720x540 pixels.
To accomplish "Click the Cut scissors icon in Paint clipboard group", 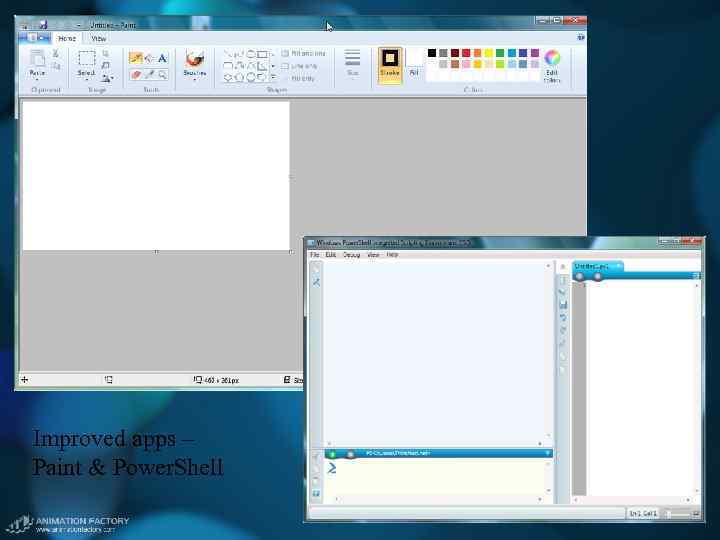I will 56,54.
